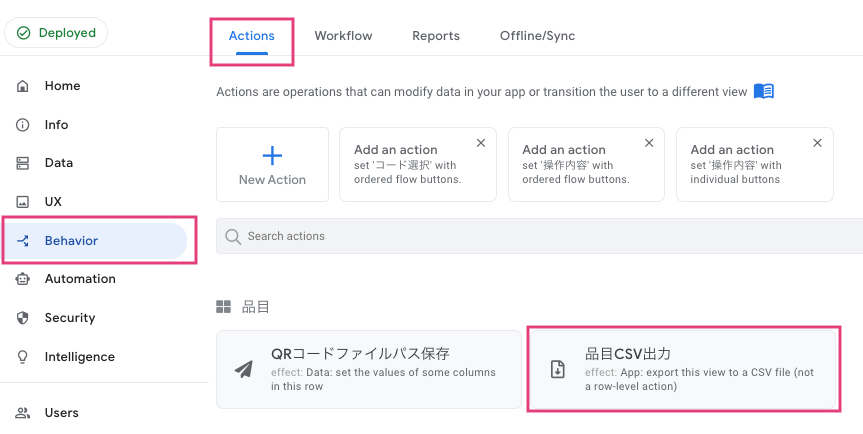Dismiss the 'コード選択' action suggestion
Image resolution: width=863 pixels, height=434 pixels.
(481, 143)
